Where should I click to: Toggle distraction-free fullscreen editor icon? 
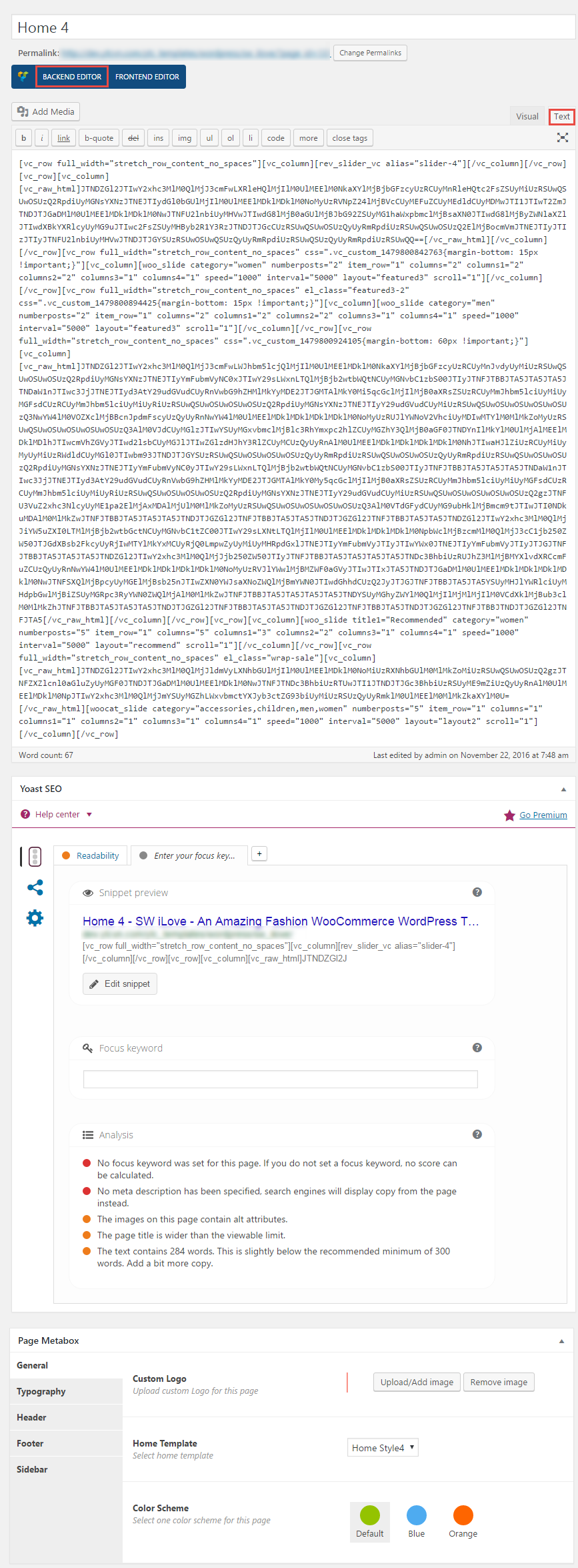[x=563, y=137]
